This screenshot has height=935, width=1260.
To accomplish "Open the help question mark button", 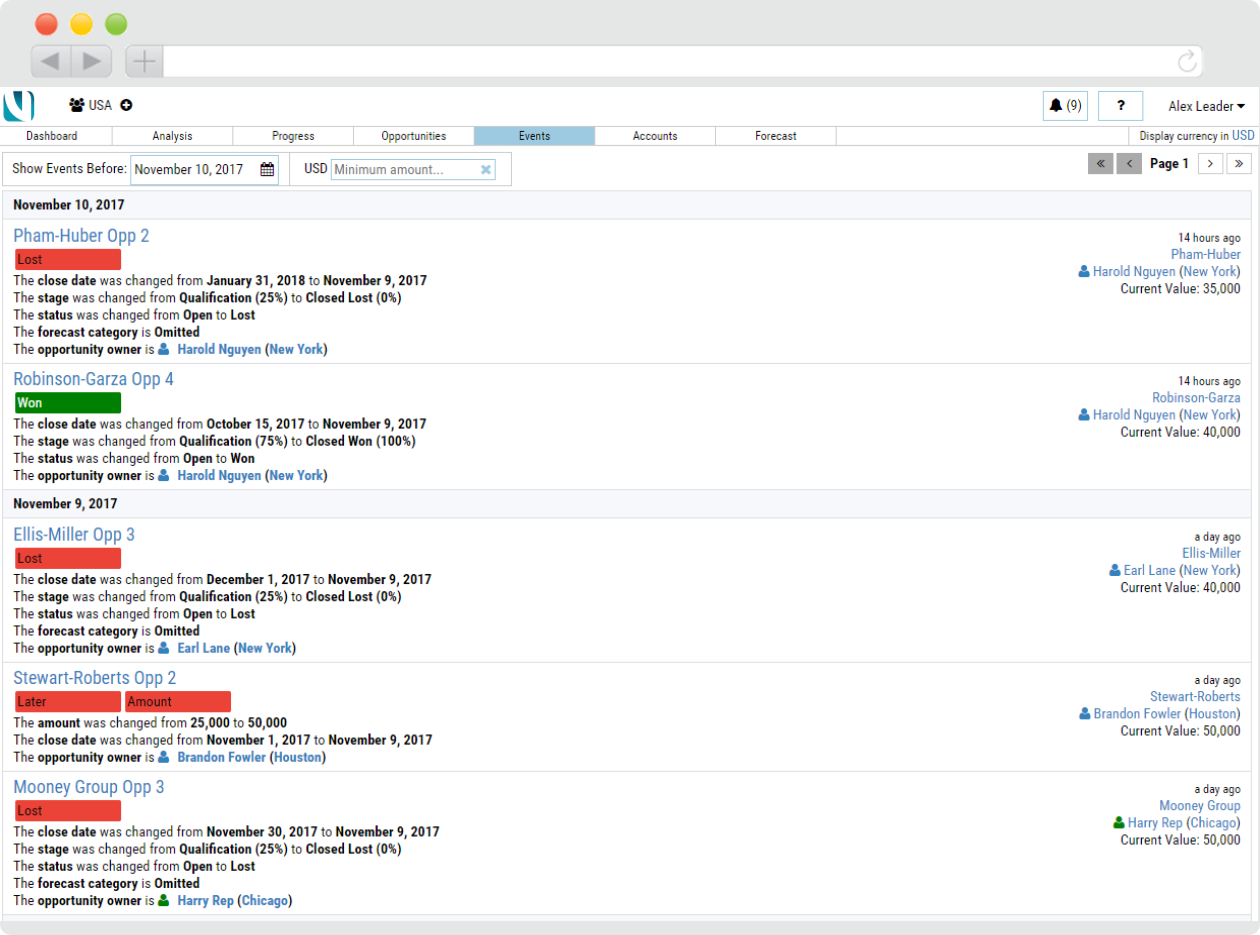I will [1120, 106].
